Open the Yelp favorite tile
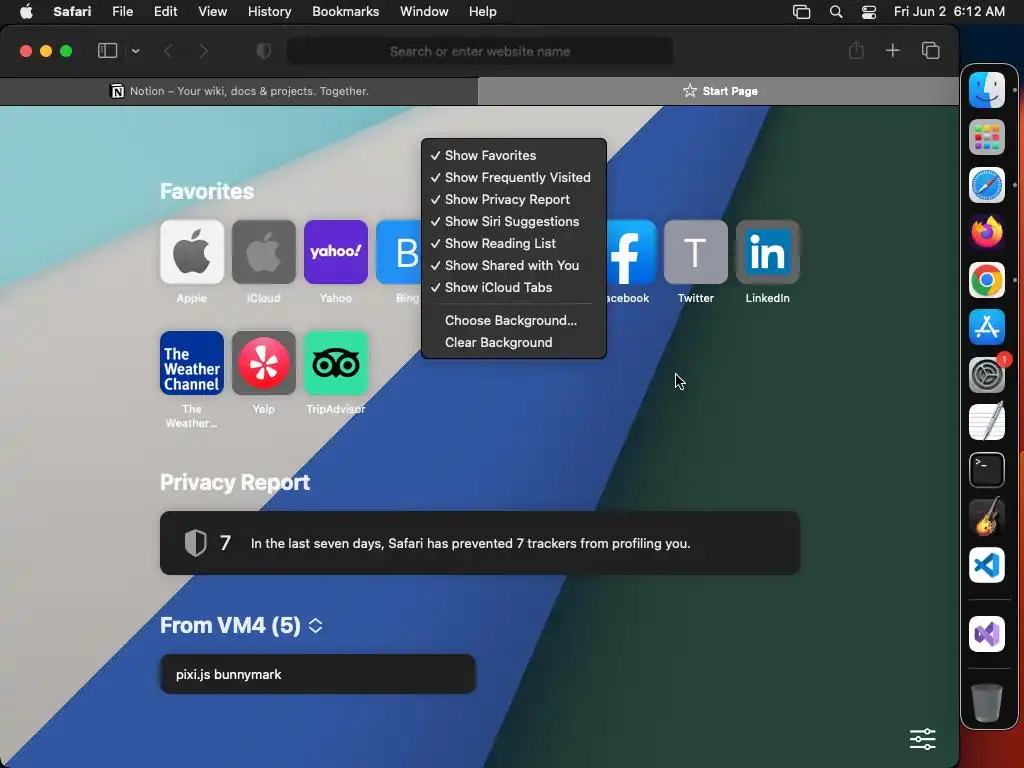The image size is (1024, 768). click(264, 363)
